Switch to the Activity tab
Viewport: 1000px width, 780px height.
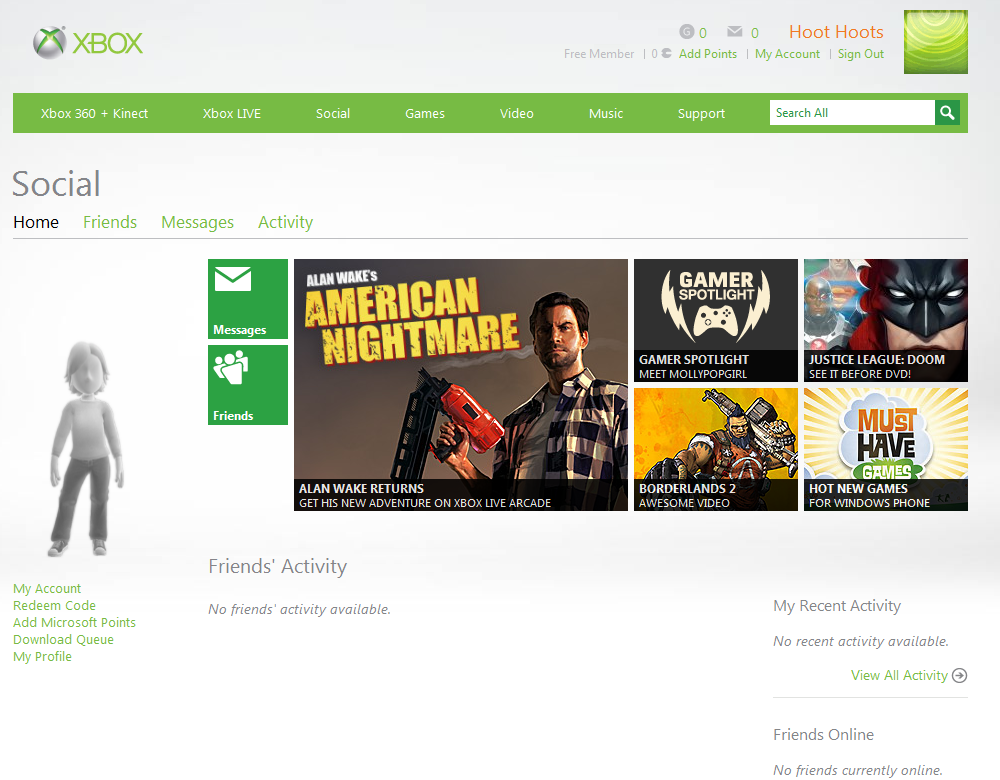click(285, 222)
